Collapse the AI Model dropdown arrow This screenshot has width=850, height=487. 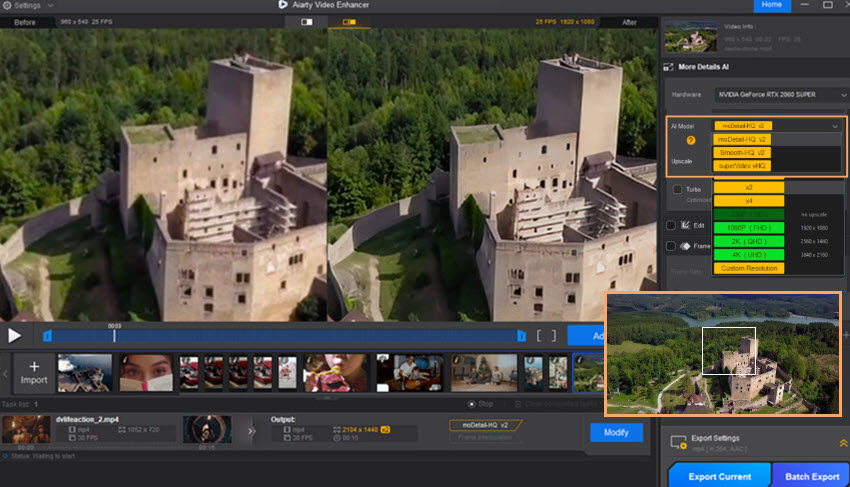coord(835,126)
